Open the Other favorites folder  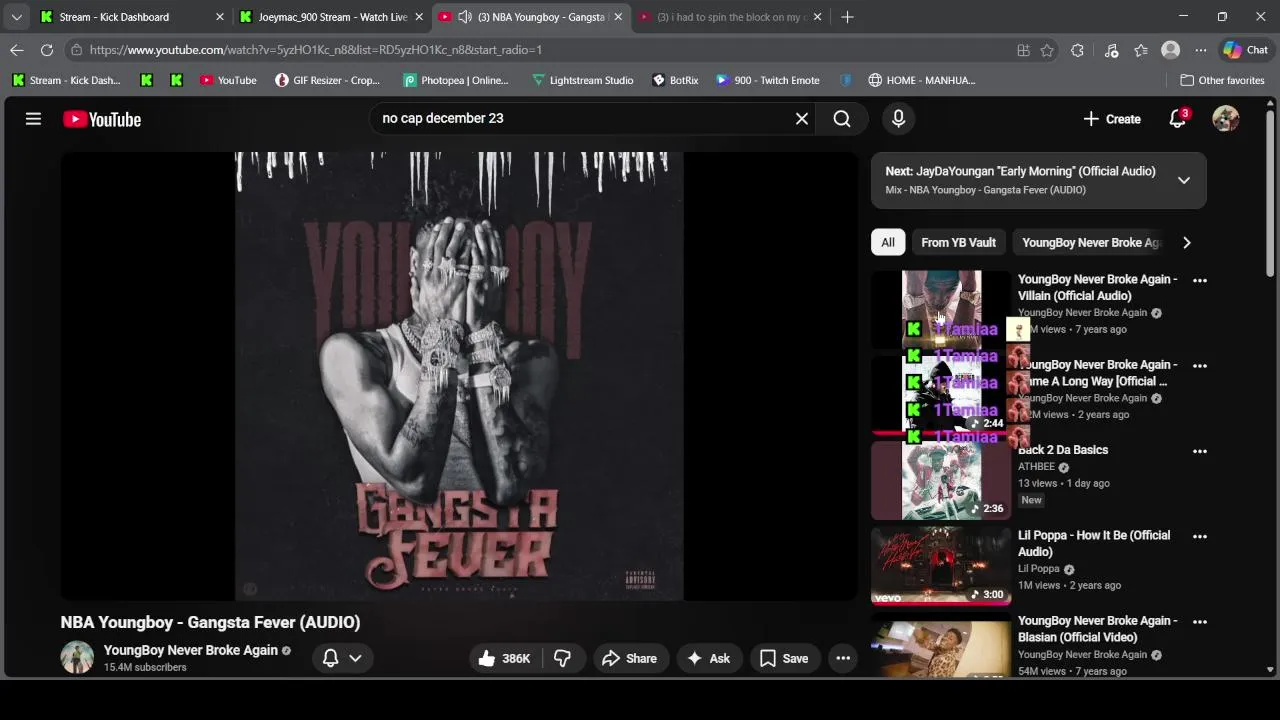tap(1222, 80)
